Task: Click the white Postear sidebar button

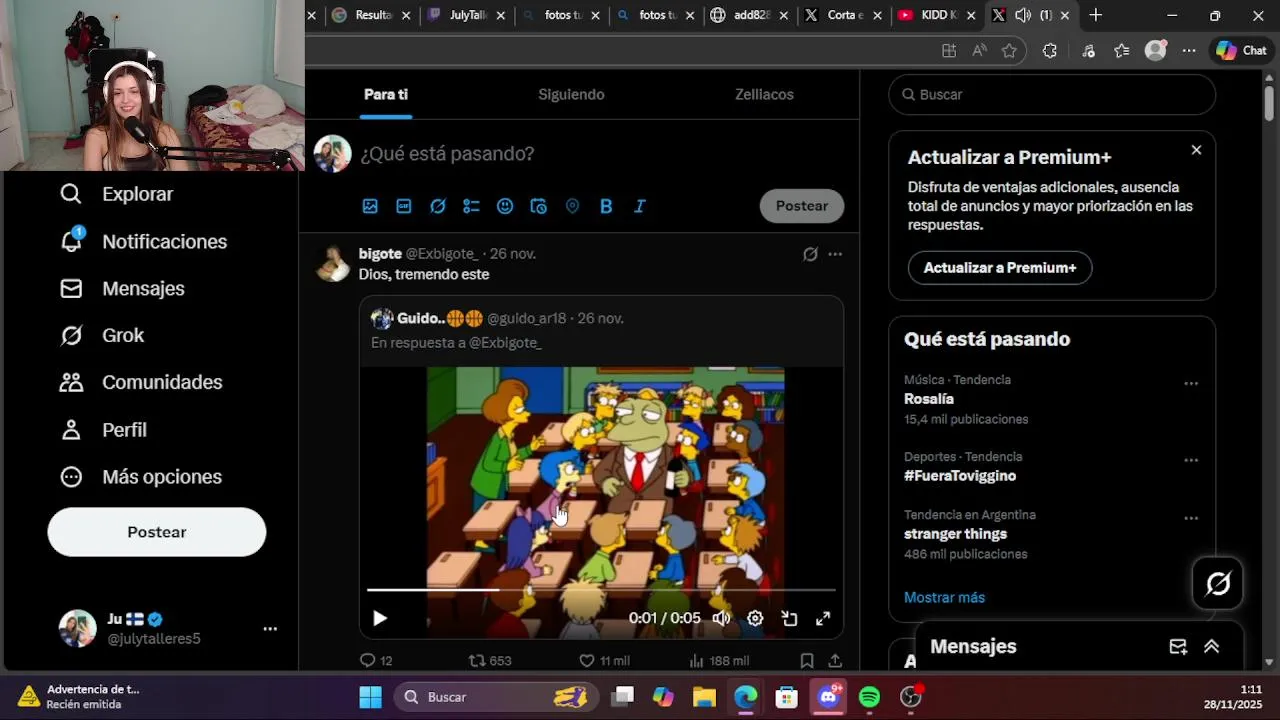Action: (157, 532)
